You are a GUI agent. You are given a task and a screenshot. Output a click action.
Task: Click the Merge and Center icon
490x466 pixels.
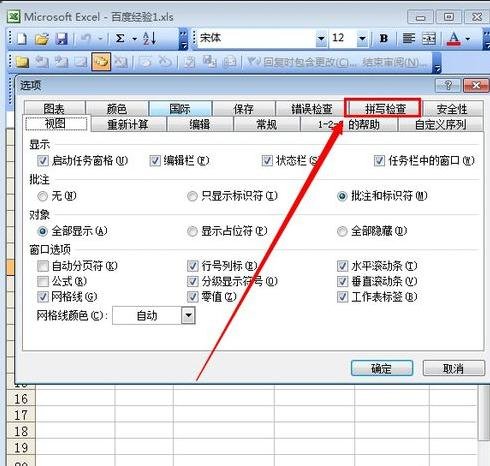click(x=429, y=39)
